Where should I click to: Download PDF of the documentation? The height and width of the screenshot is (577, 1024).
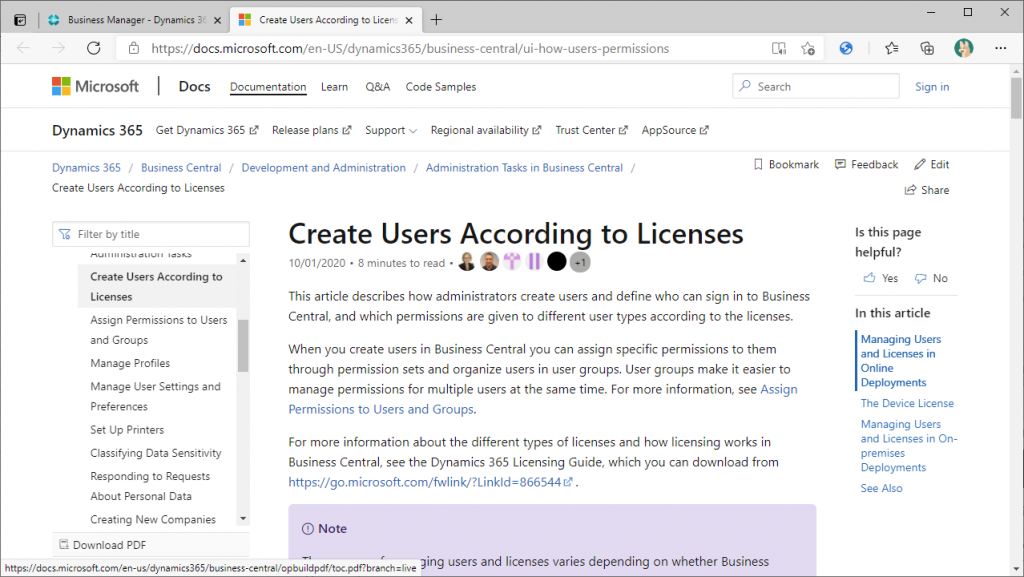click(x=103, y=545)
